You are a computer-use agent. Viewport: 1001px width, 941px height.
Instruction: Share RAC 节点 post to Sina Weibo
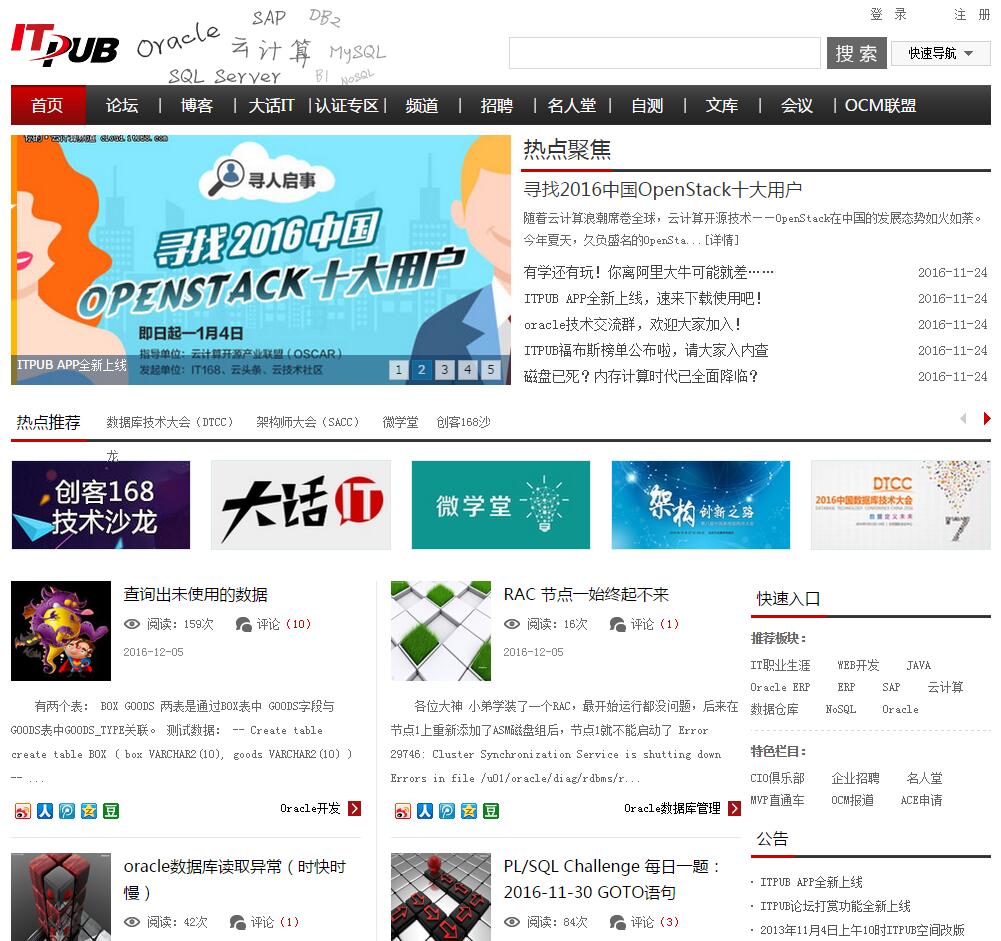402,811
